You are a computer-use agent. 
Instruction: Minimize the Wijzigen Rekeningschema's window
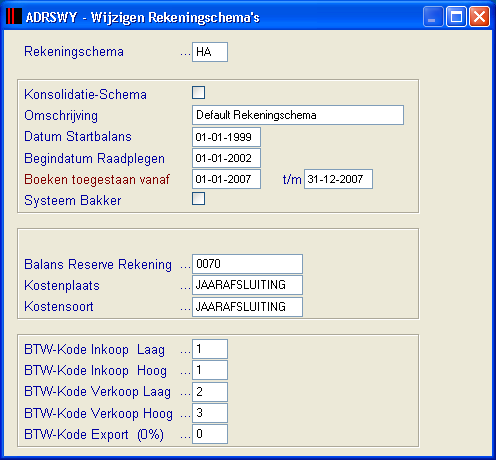(x=433, y=16)
